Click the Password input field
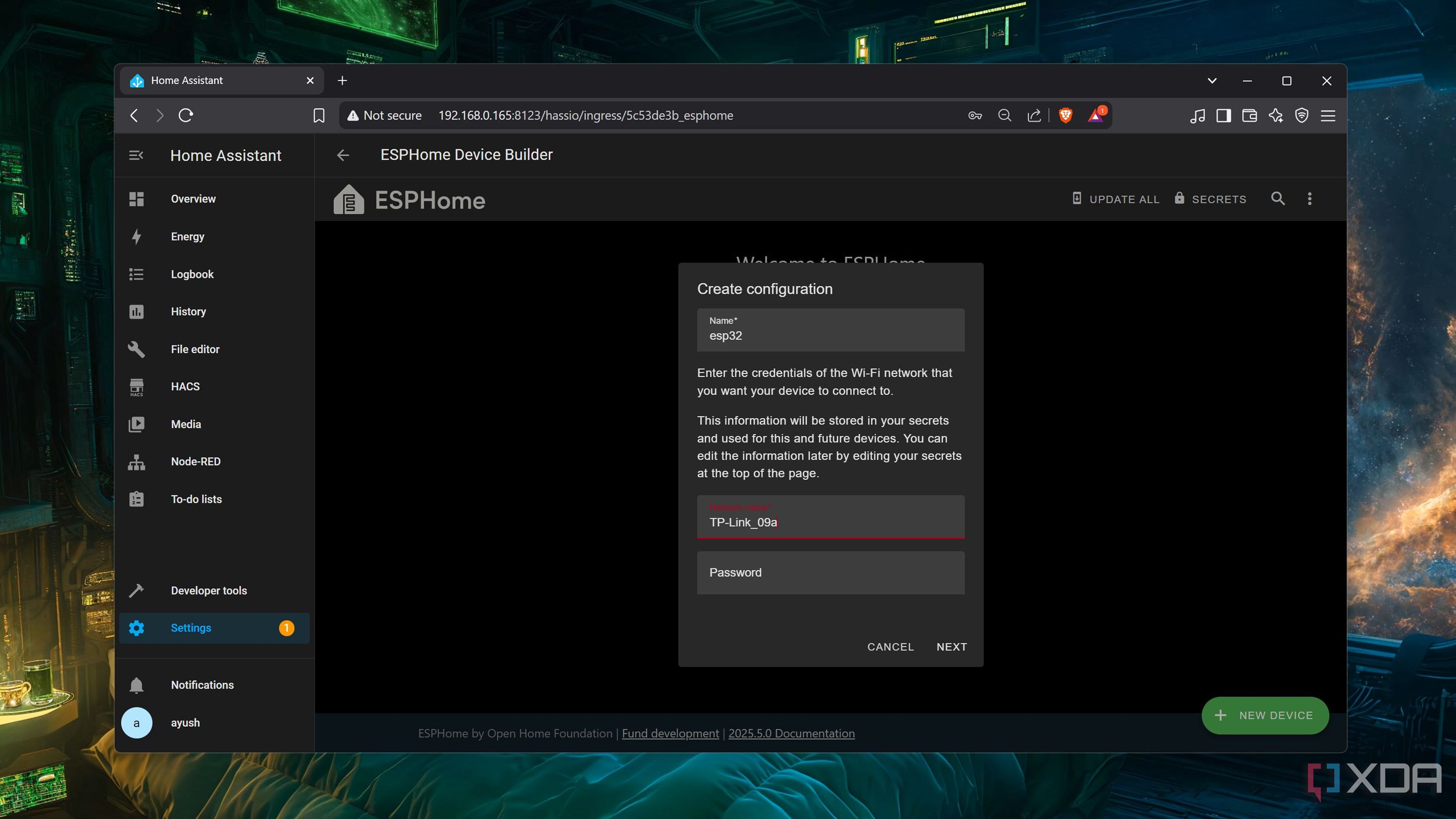The height and width of the screenshot is (819, 1456). click(830, 573)
